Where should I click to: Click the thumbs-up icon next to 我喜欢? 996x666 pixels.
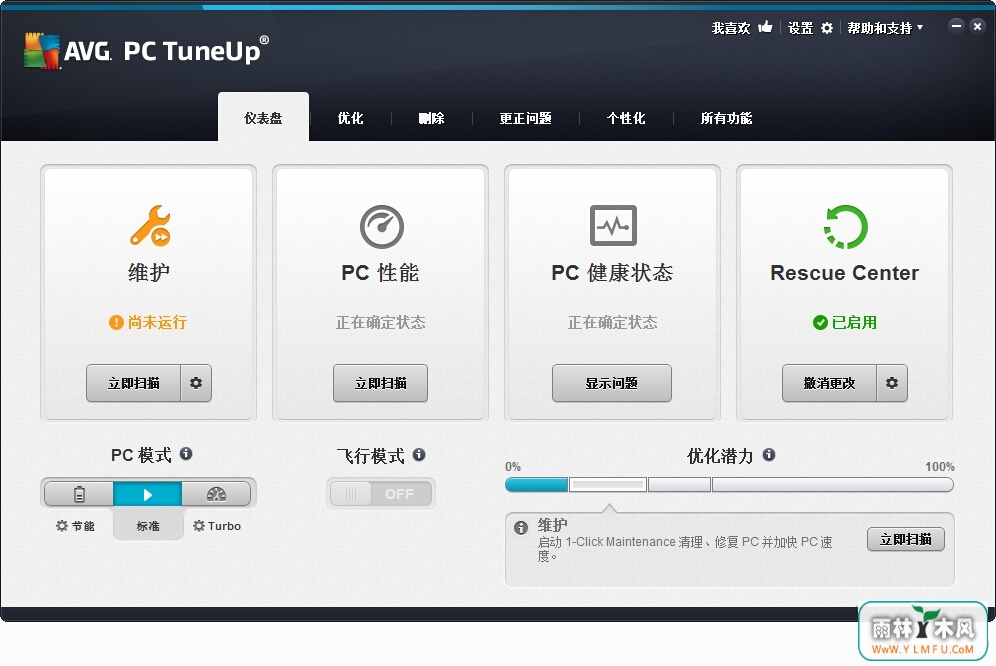click(x=765, y=27)
